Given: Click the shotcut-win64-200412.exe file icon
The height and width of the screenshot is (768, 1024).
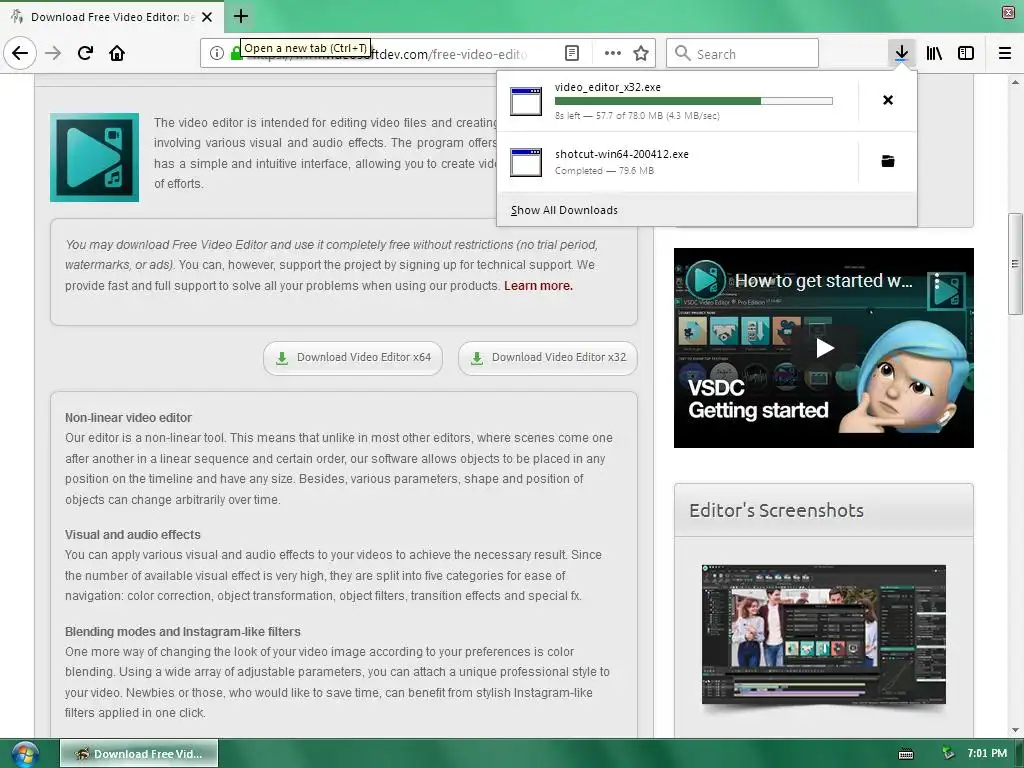Looking at the screenshot, I should pyautogui.click(x=526, y=162).
